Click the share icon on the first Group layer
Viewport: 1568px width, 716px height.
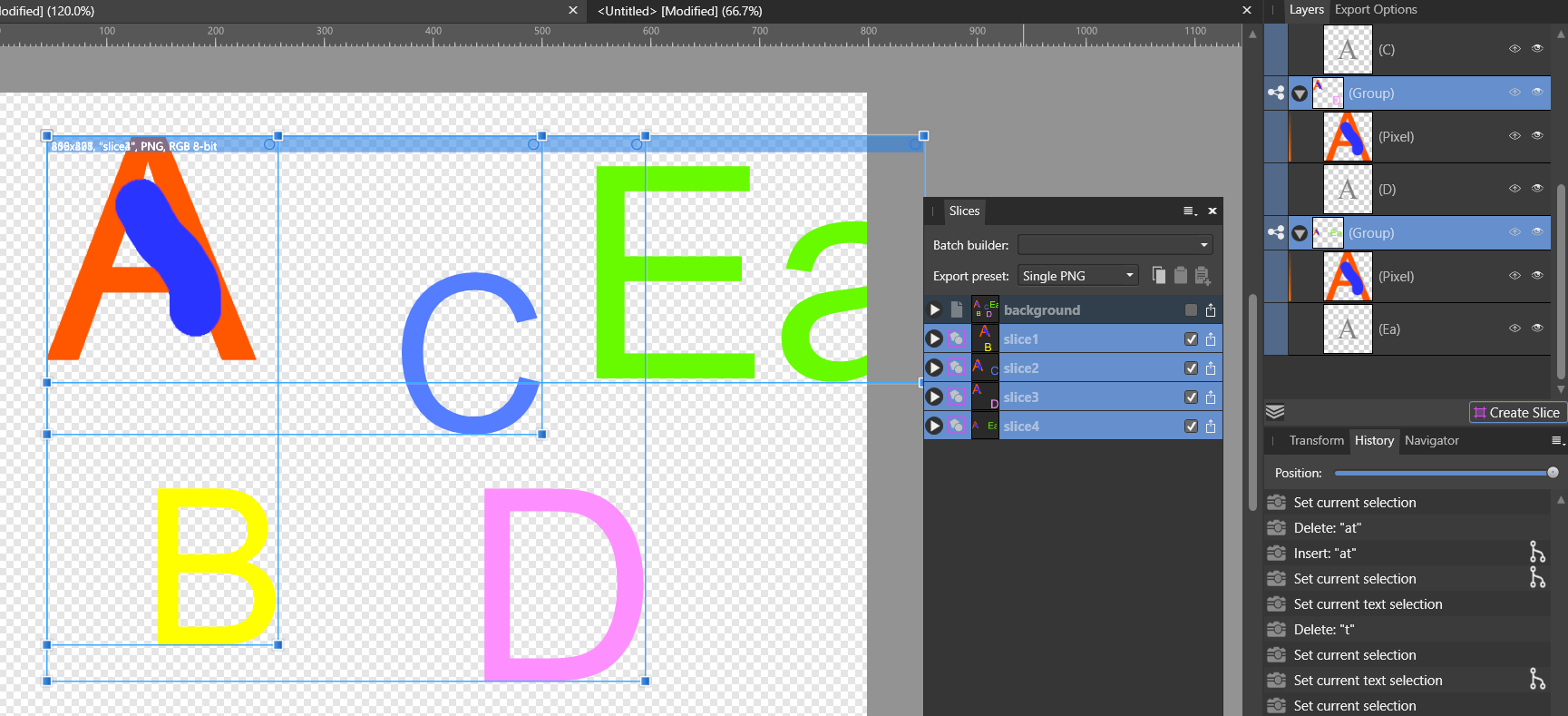click(x=1276, y=93)
